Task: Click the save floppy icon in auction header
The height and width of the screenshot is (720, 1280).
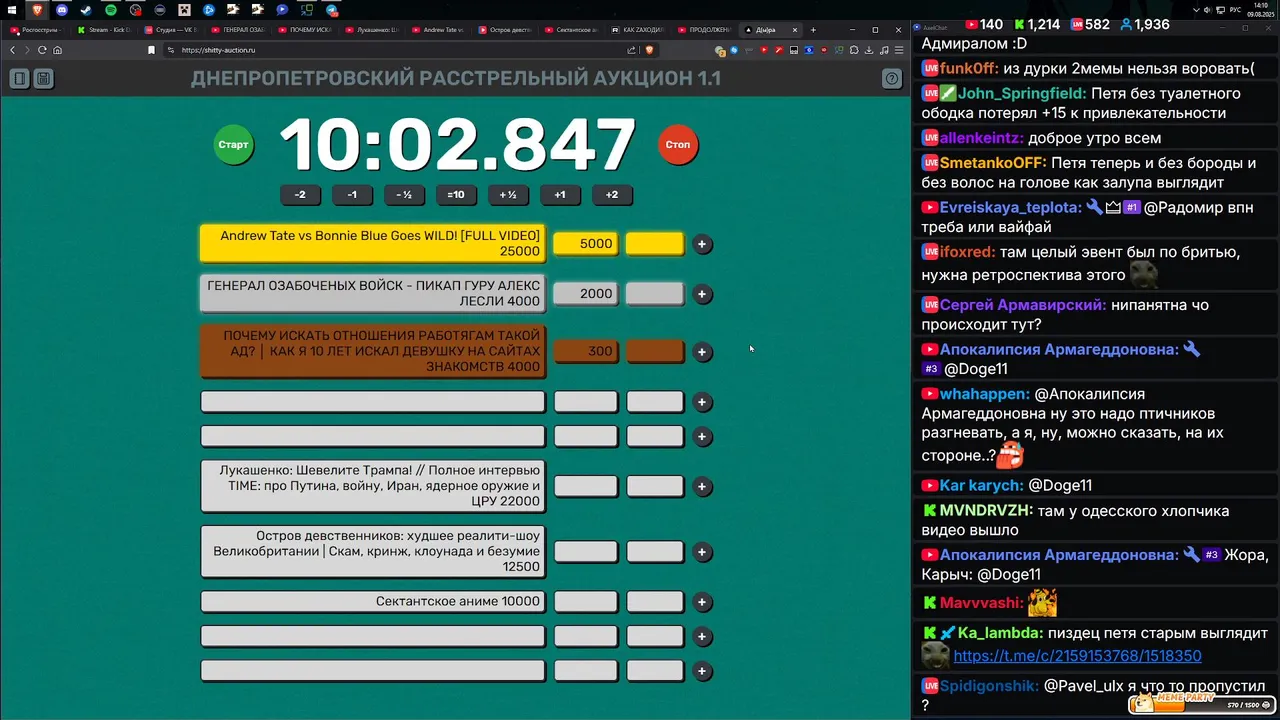Action: (x=43, y=78)
